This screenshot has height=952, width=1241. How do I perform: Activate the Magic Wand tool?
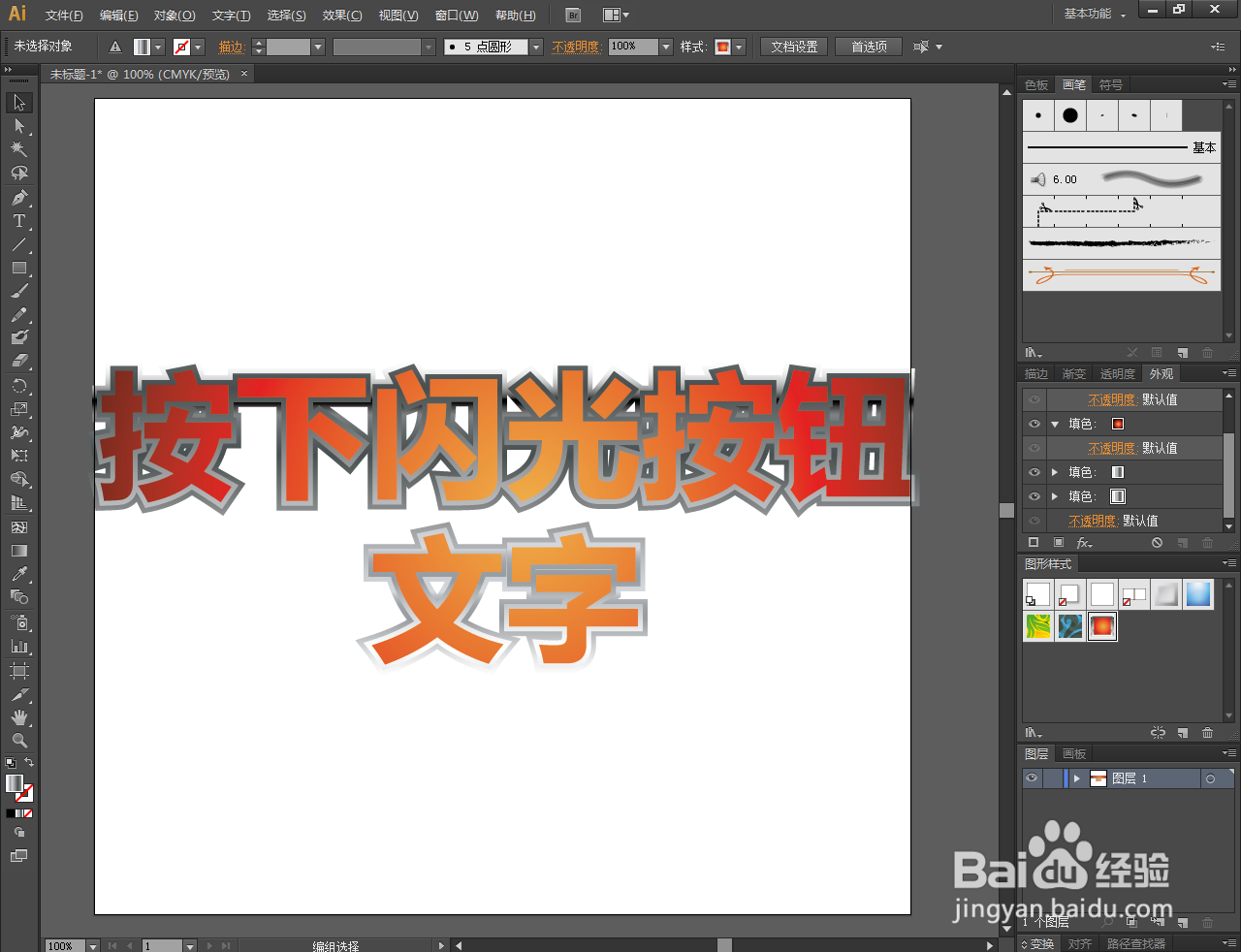coord(19,148)
